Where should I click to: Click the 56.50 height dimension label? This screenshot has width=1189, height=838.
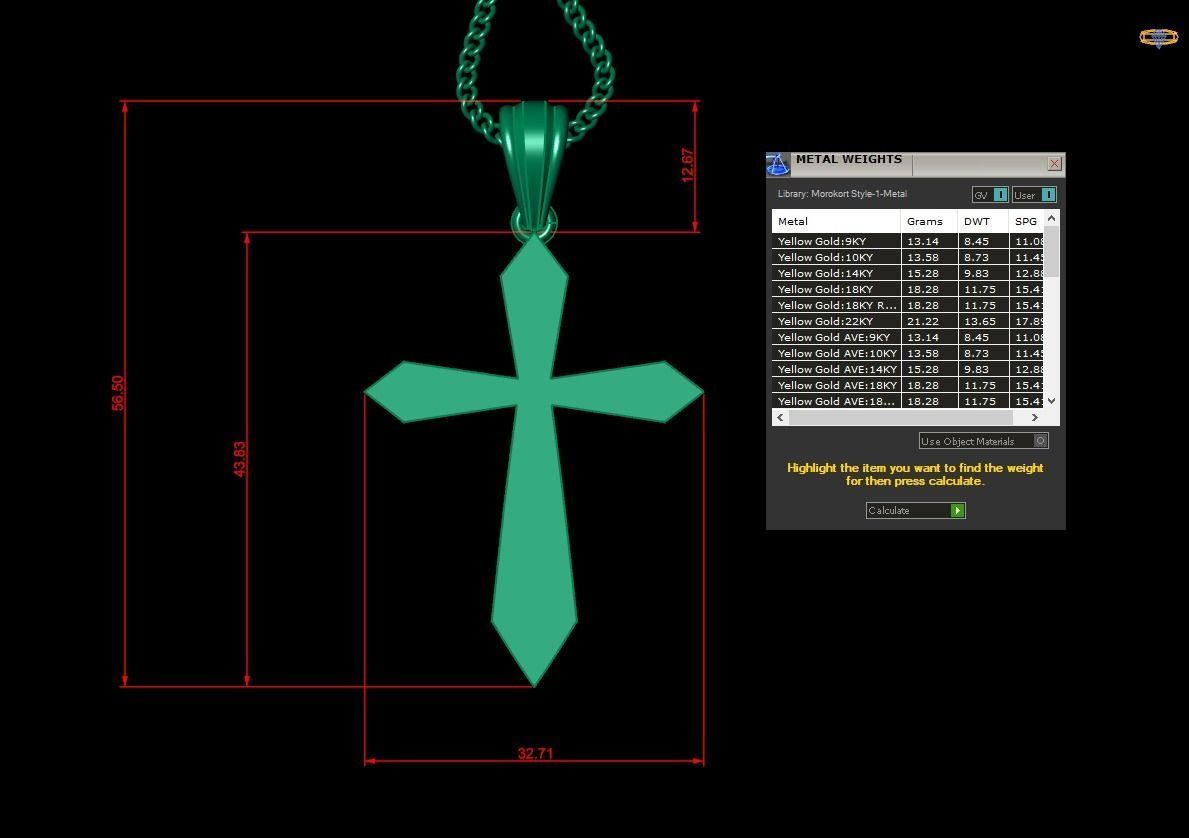(118, 393)
